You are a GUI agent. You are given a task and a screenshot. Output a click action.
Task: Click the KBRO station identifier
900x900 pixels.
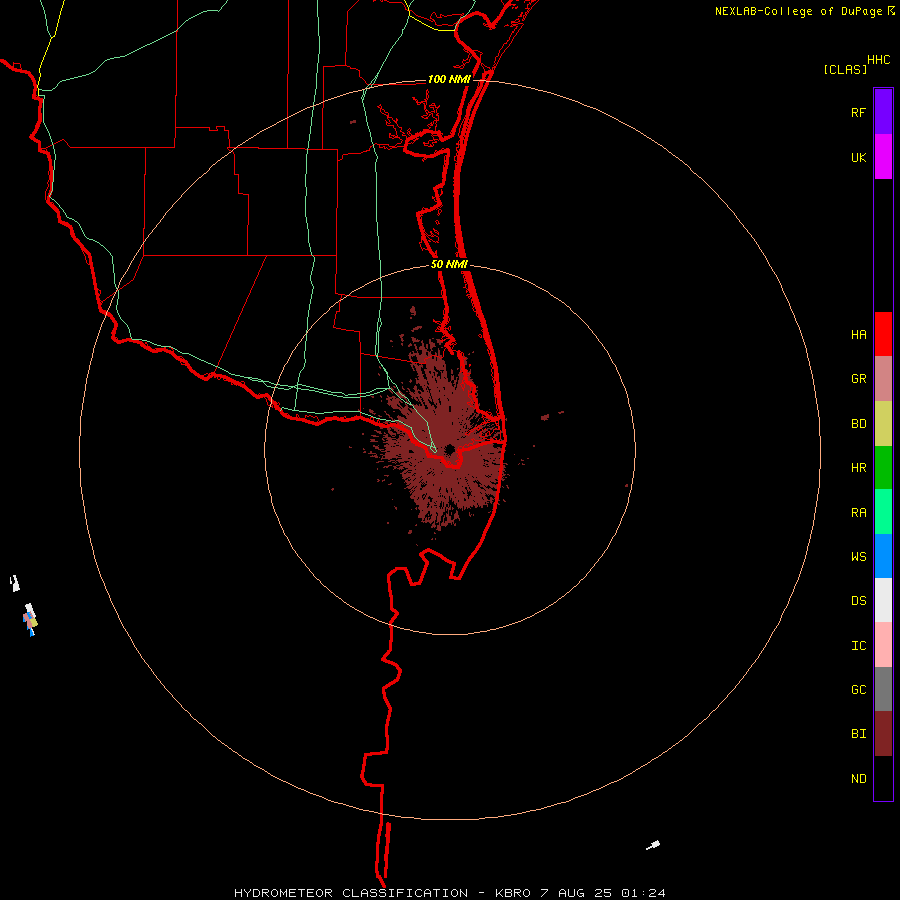coord(513,893)
